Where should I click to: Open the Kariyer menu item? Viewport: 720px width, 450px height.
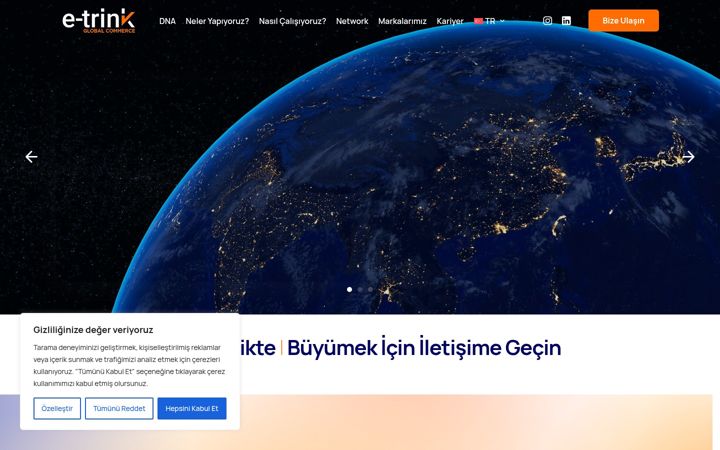pyautogui.click(x=450, y=21)
